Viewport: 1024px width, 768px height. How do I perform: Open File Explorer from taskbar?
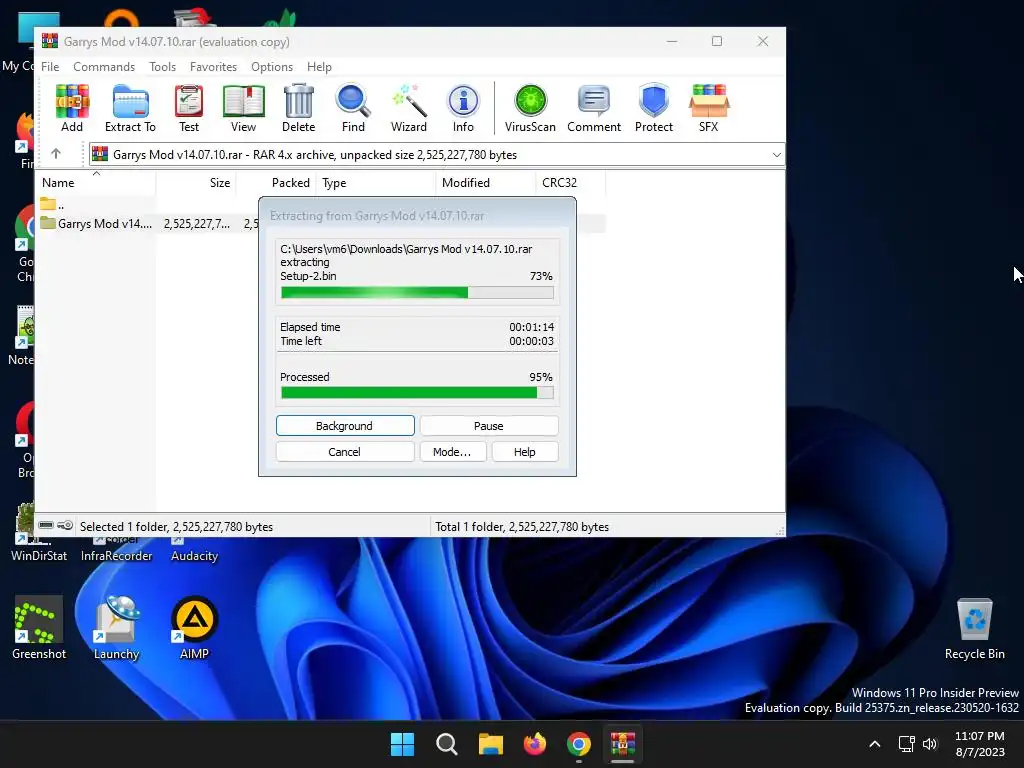490,744
